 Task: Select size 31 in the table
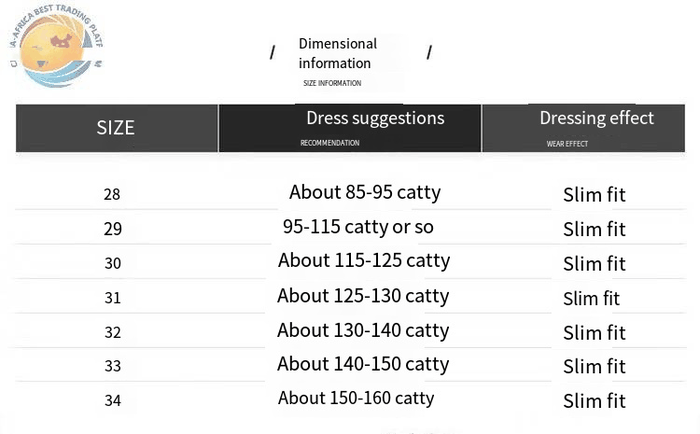[x=112, y=298]
